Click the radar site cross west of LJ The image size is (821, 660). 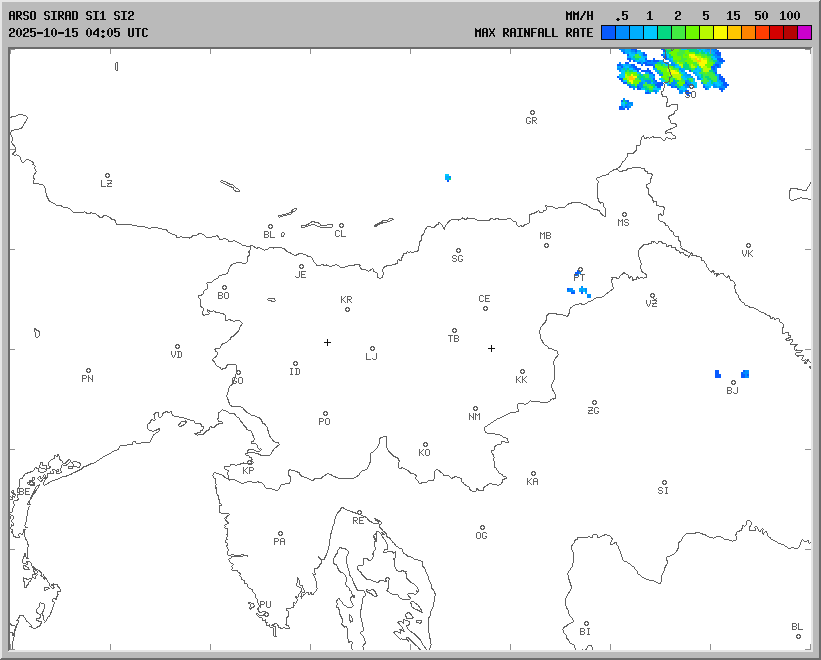pos(327,342)
